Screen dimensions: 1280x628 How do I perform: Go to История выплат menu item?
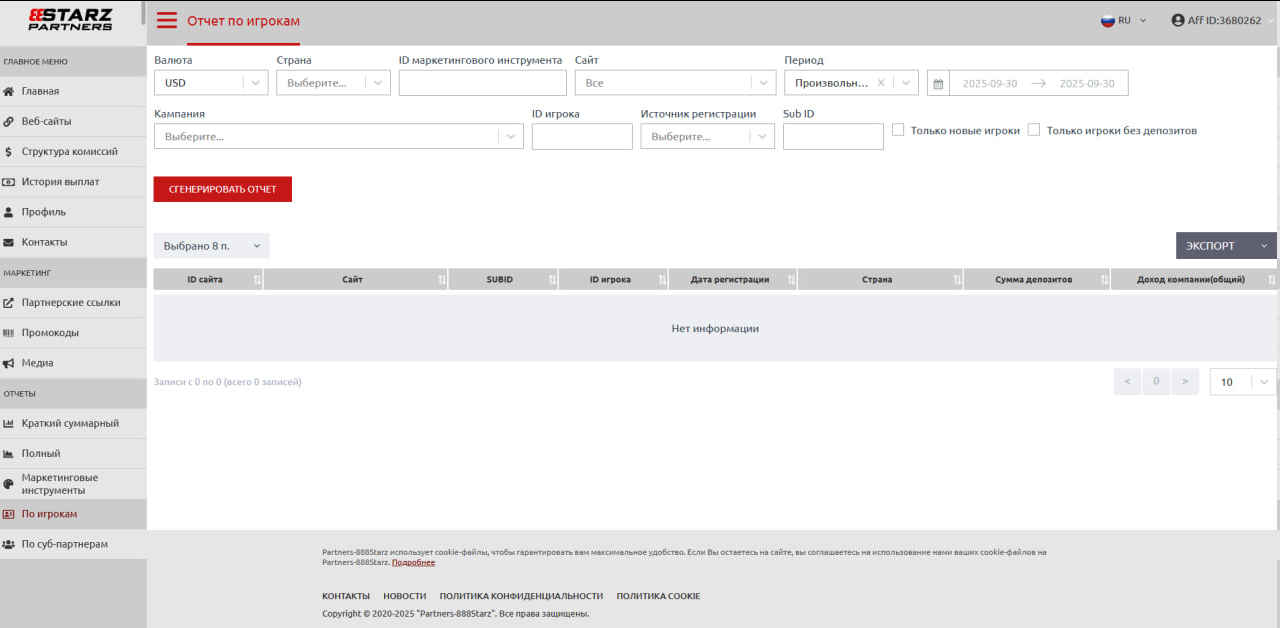[x=60, y=182]
